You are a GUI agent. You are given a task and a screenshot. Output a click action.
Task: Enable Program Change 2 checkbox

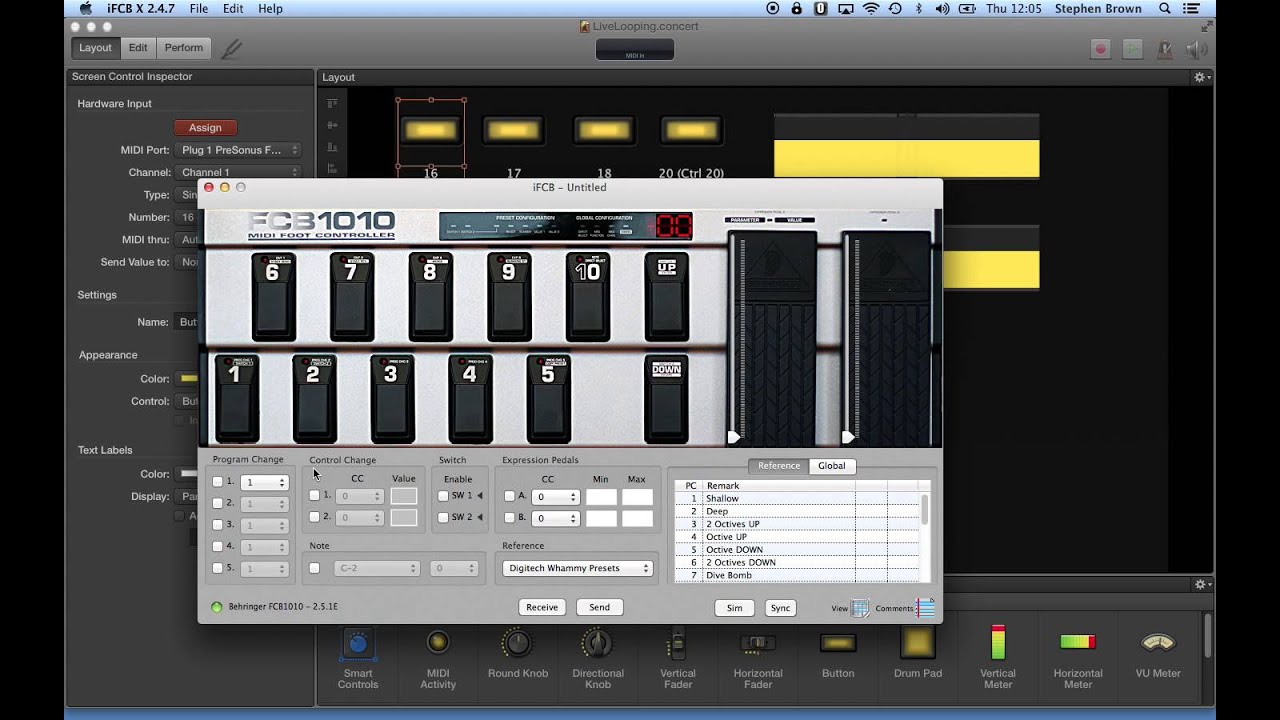pyautogui.click(x=218, y=503)
